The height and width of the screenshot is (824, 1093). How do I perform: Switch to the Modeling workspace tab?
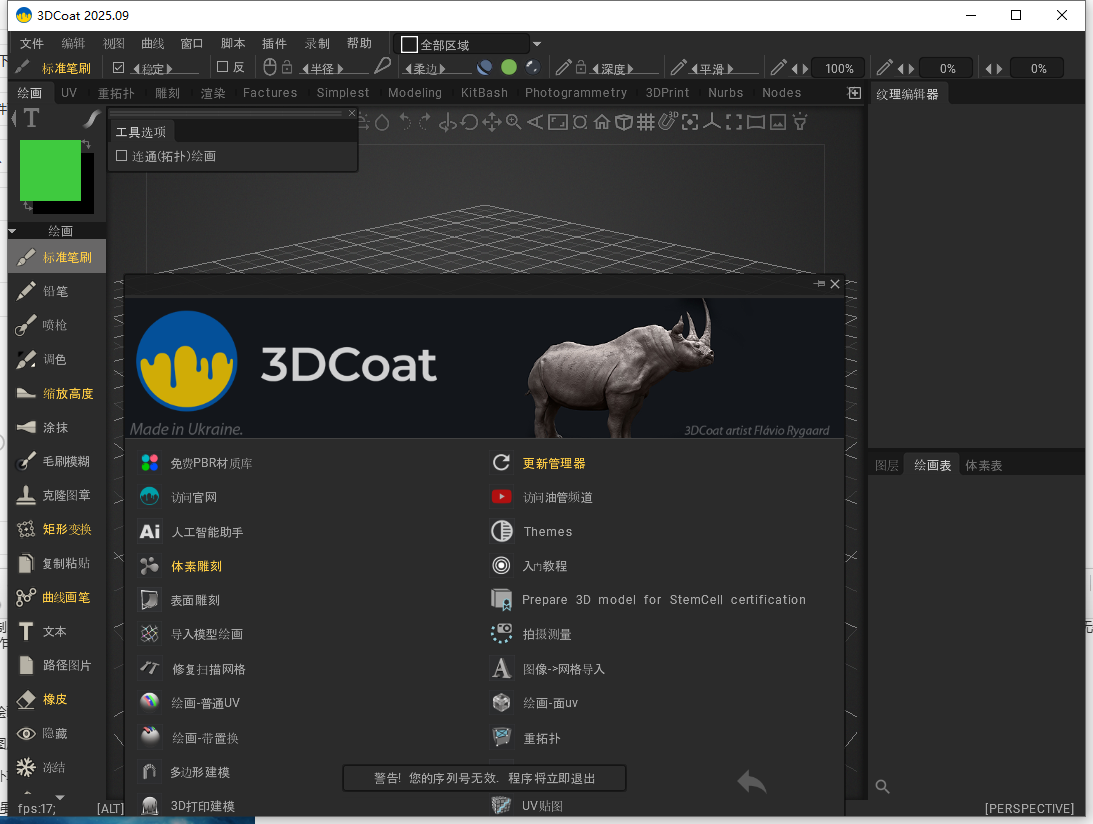click(x=414, y=92)
